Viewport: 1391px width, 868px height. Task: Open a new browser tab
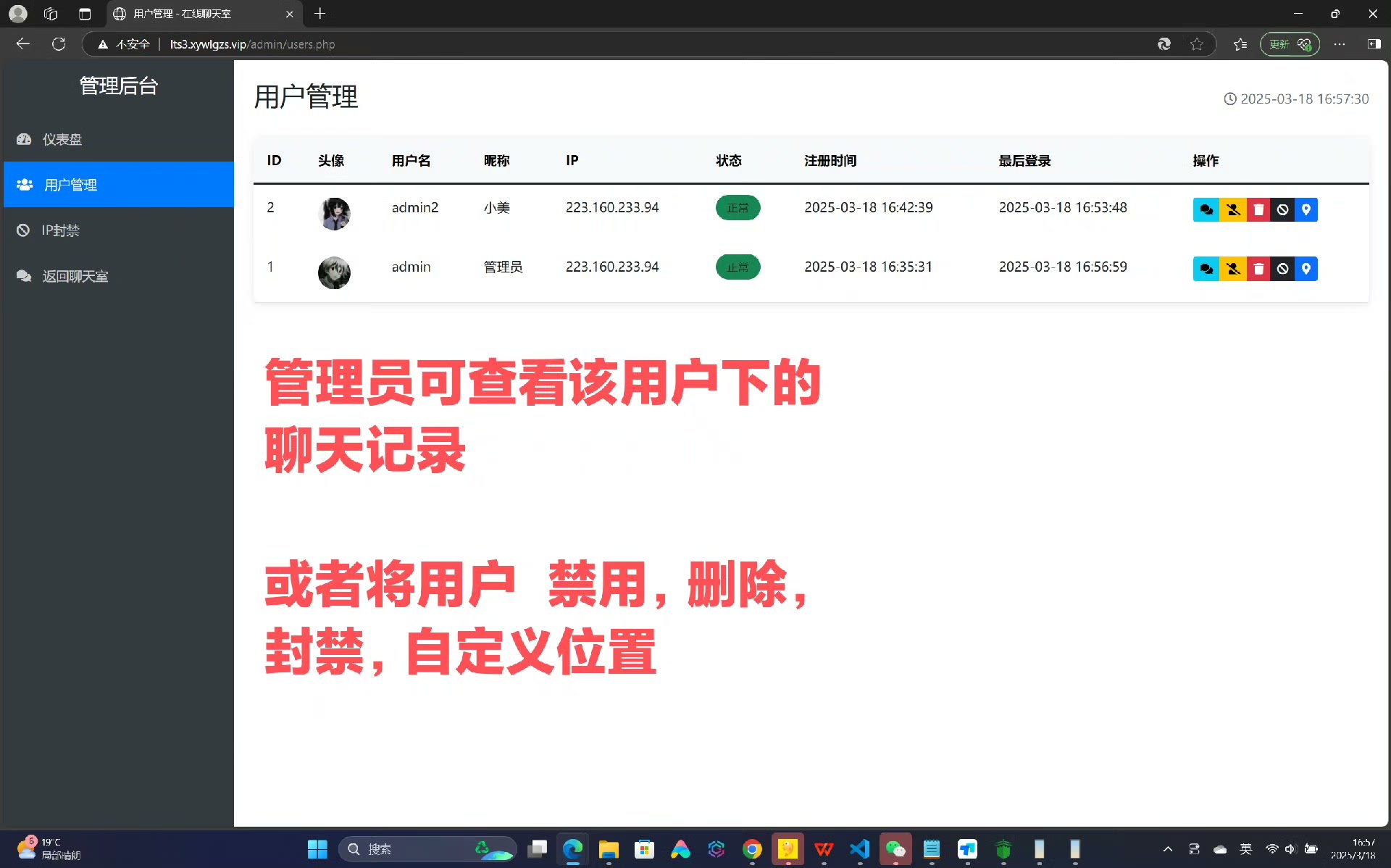[x=320, y=14]
